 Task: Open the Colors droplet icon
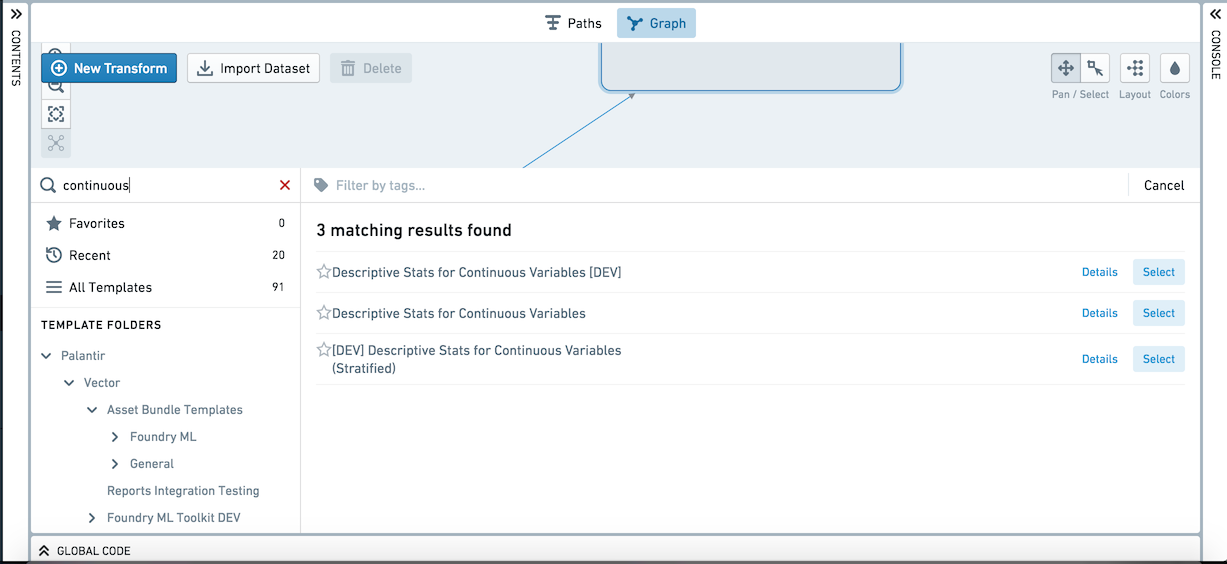(x=1175, y=68)
